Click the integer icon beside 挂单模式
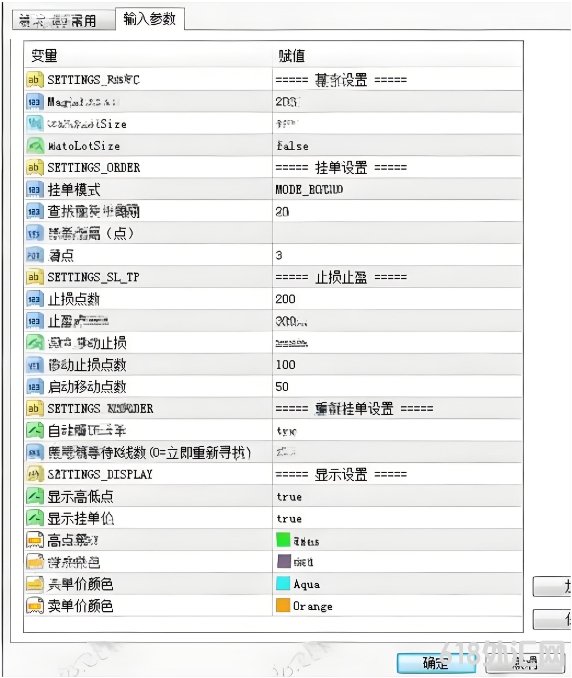Screen dimensions: 572x678 (x=35, y=189)
